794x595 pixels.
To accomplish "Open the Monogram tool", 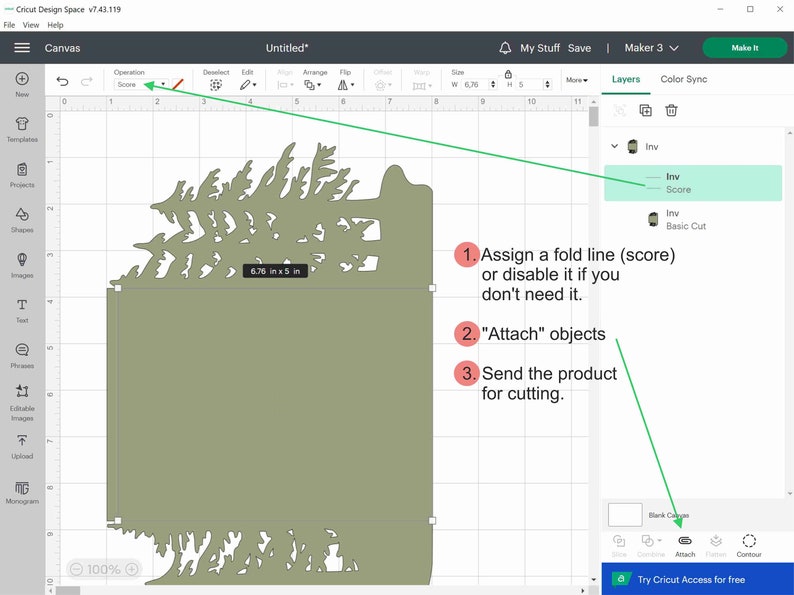I will pyautogui.click(x=22, y=492).
